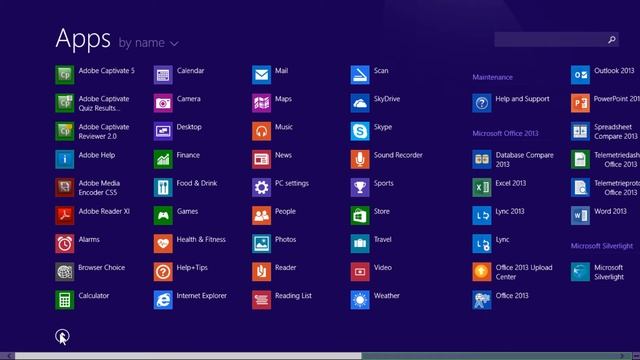Open Database Compare 2013
The image size is (640, 360).
pyautogui.click(x=513, y=159)
